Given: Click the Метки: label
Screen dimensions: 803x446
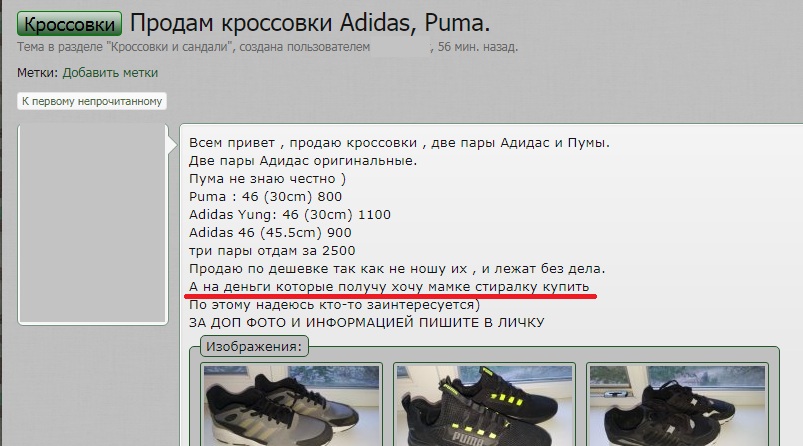Looking at the screenshot, I should pos(37,73).
